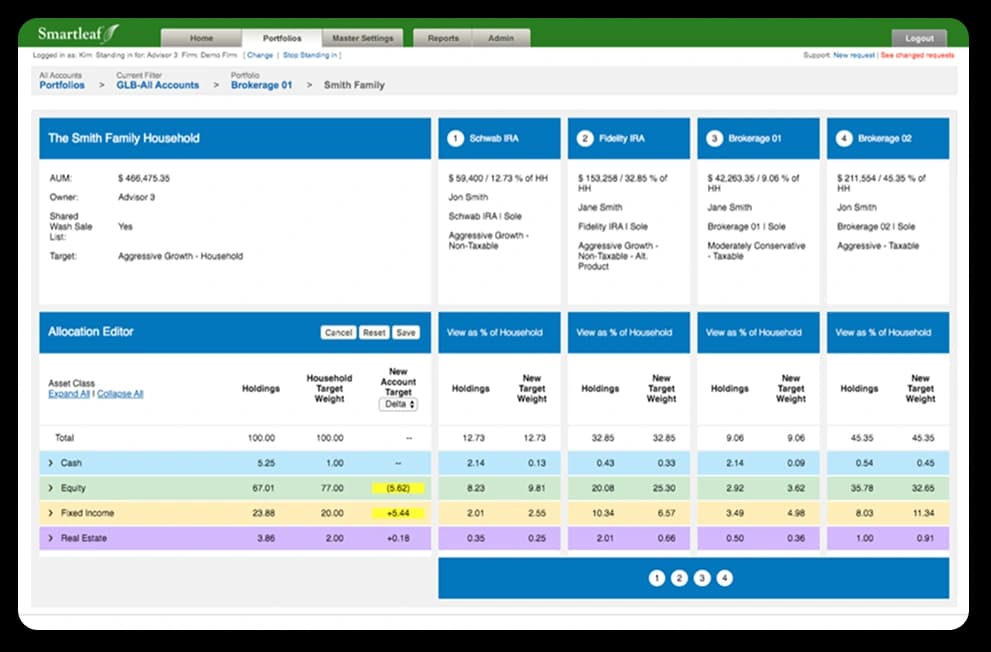Click the Schwab IRA card title
The image size is (991, 652).
coord(494,138)
